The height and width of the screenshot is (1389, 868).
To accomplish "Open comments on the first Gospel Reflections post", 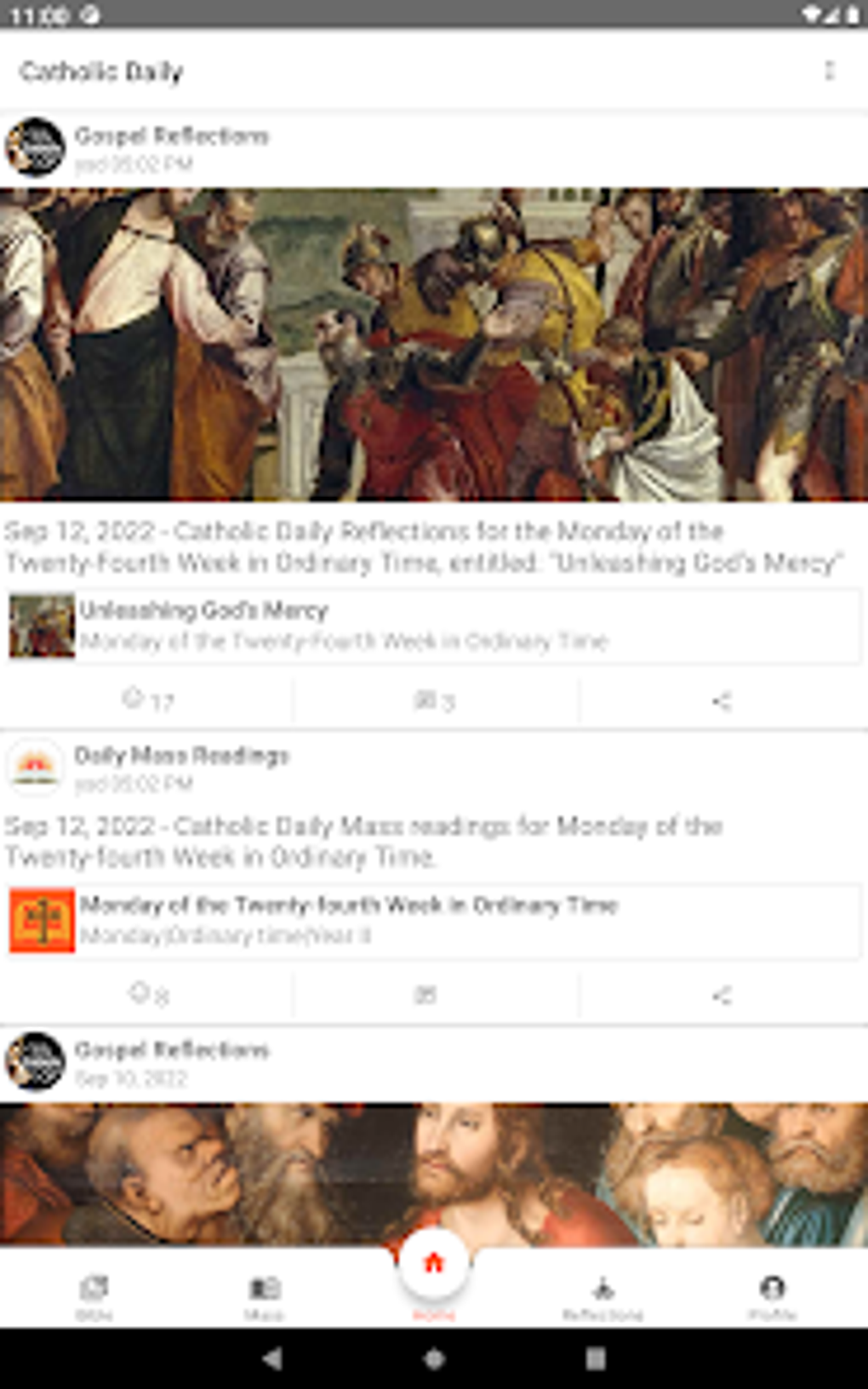I will click(x=435, y=700).
